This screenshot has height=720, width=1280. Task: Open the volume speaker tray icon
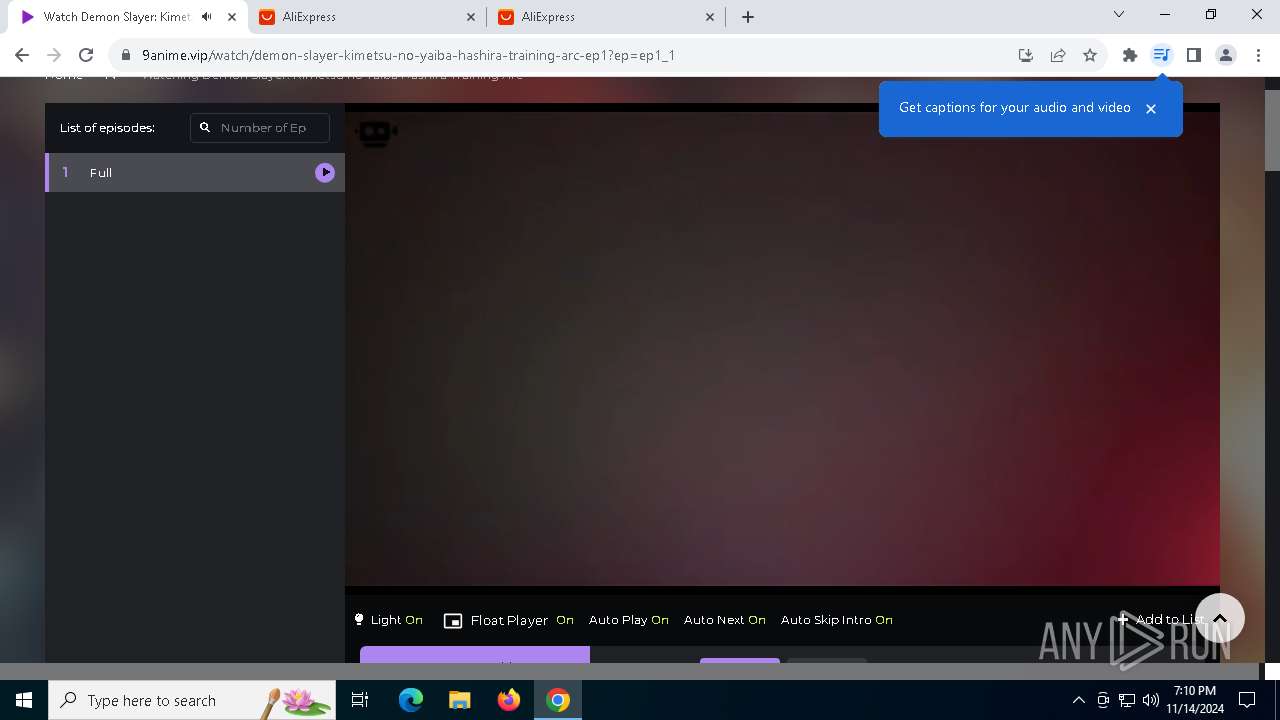[x=1151, y=700]
